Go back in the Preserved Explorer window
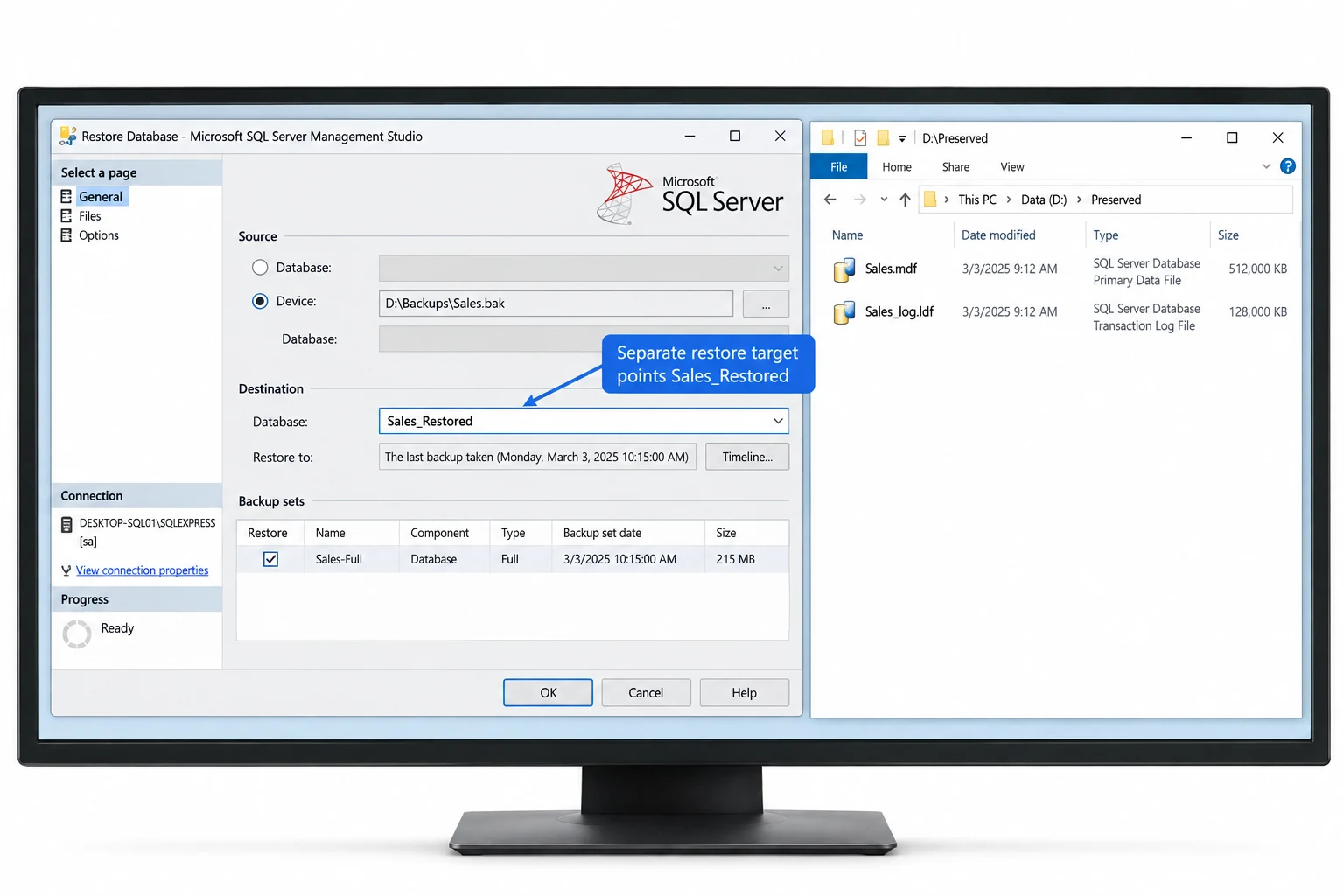The image size is (1344, 896). click(830, 199)
